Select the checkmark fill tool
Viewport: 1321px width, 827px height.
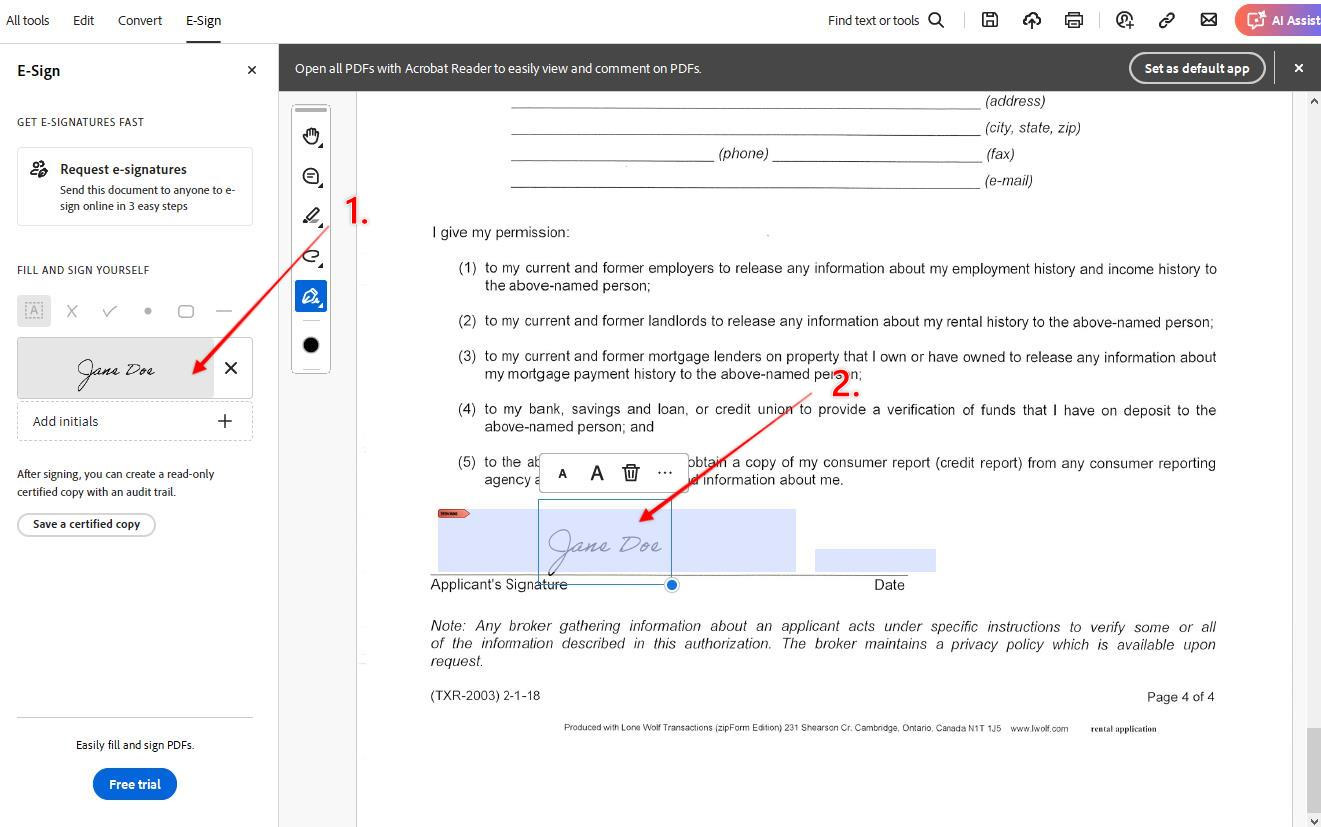(x=110, y=311)
